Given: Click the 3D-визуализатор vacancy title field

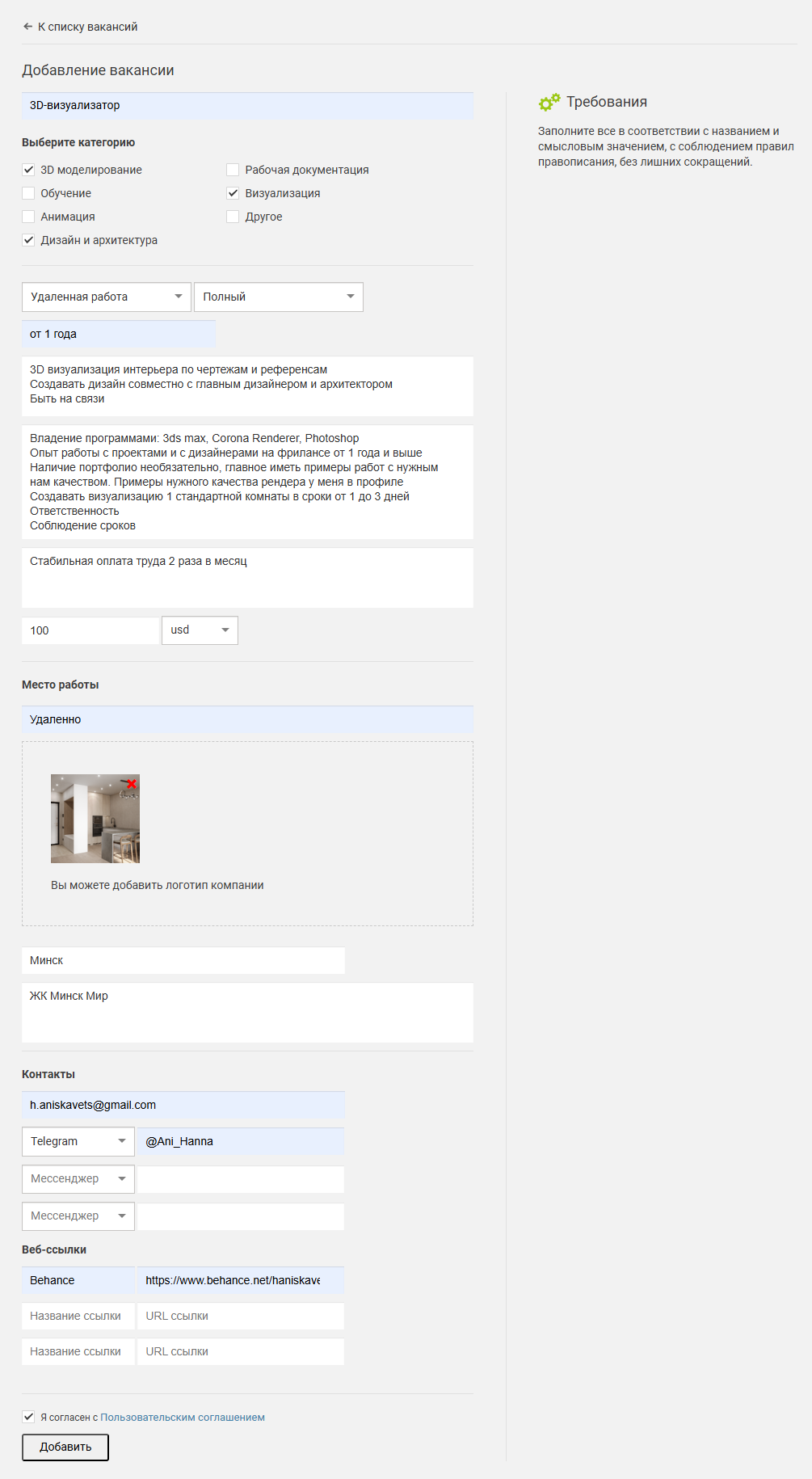Looking at the screenshot, I should pos(247,106).
